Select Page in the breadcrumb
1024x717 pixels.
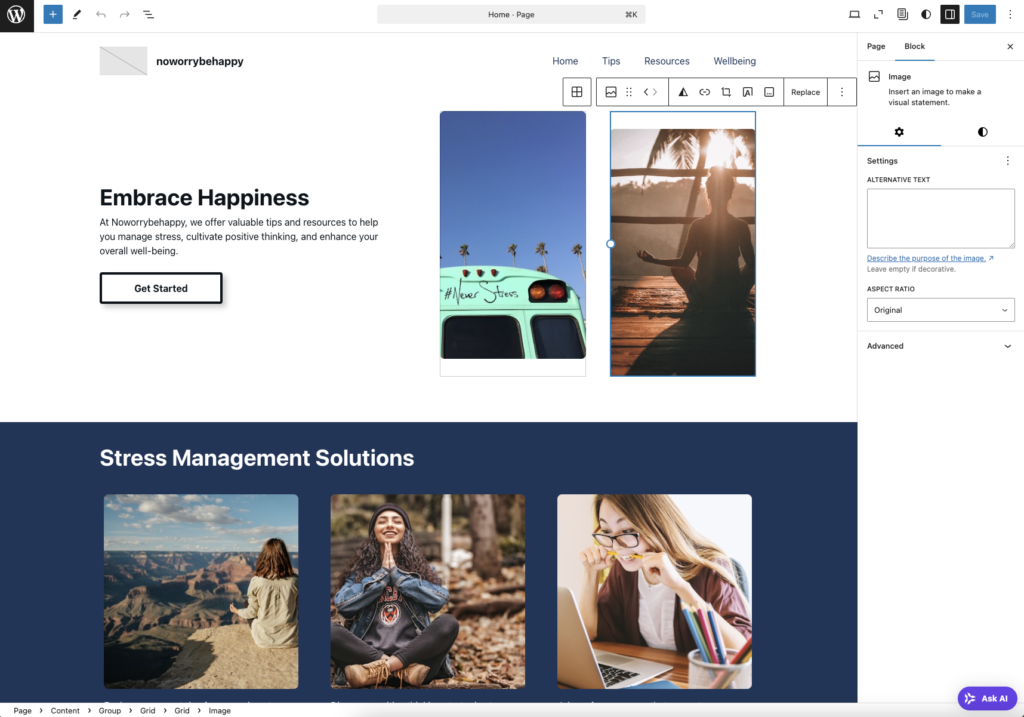click(22, 710)
